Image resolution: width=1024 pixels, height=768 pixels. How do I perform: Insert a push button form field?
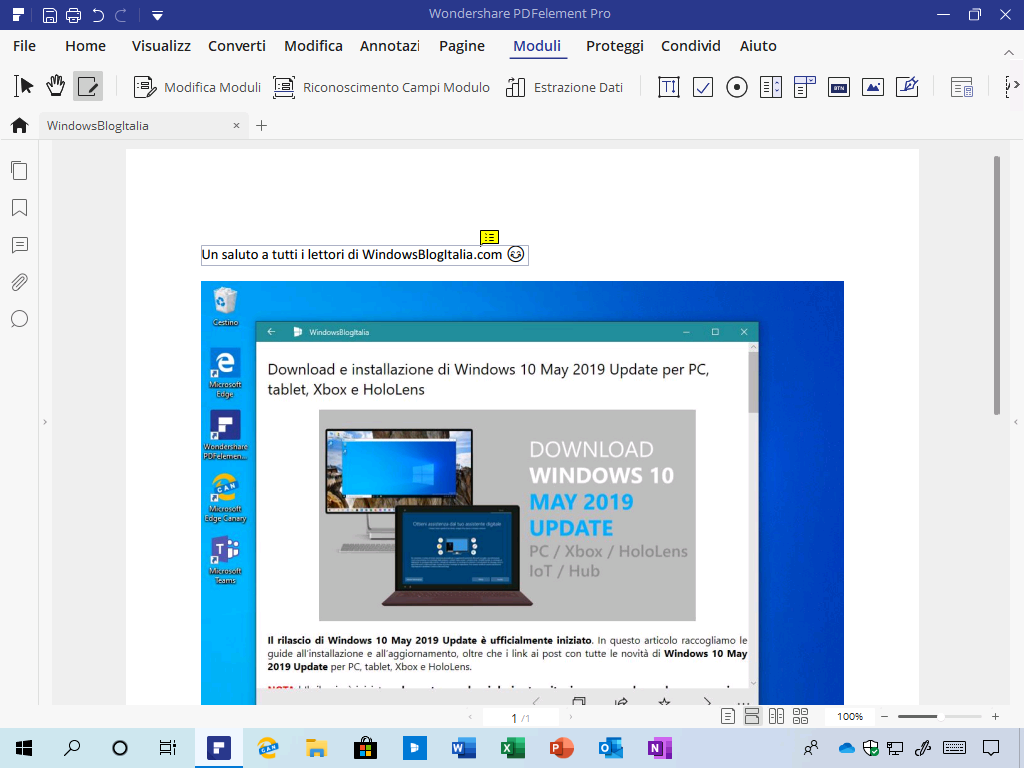click(x=839, y=87)
